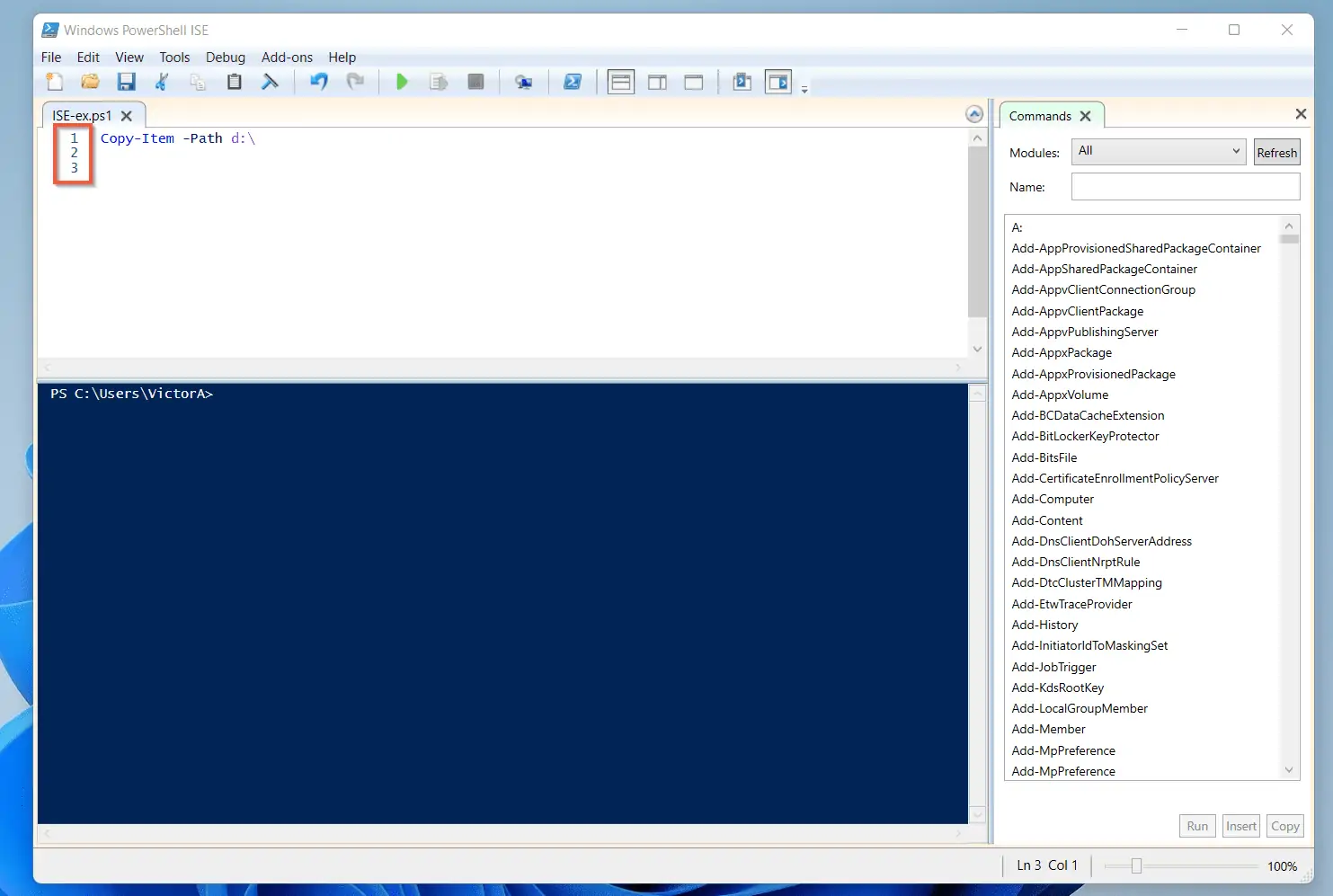Redo the last undone edit
Screen dimensions: 1333x896
[x=356, y=82]
